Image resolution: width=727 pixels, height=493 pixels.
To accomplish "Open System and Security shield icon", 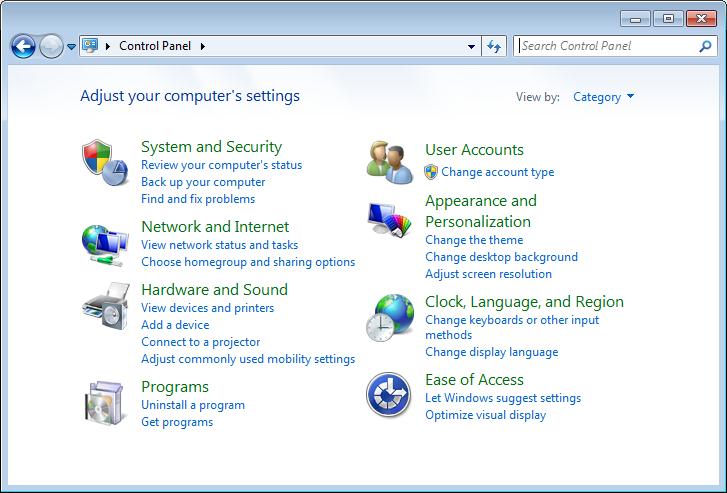I will [x=105, y=162].
